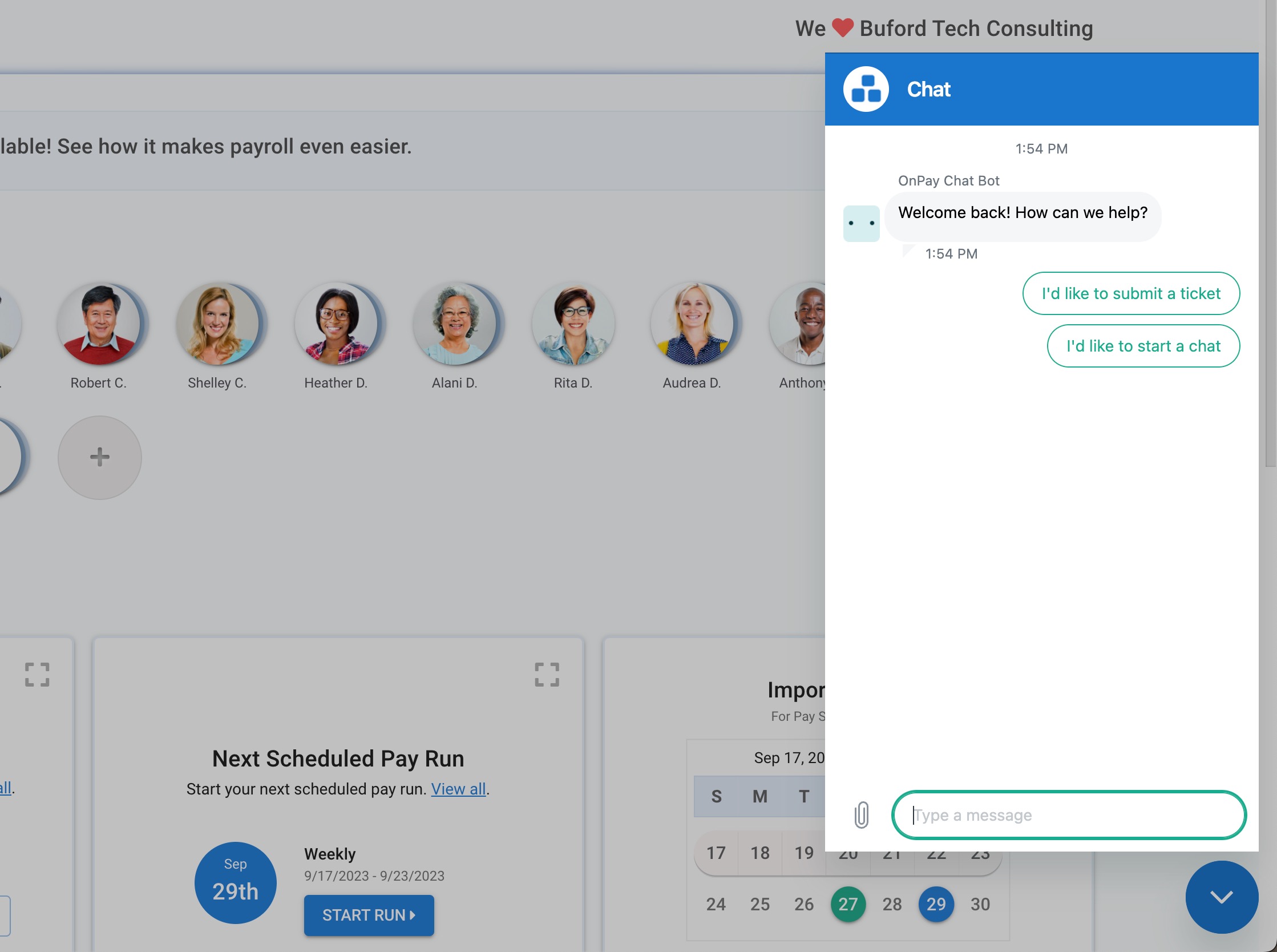
Task: Open the View all pay runs link
Action: (458, 789)
